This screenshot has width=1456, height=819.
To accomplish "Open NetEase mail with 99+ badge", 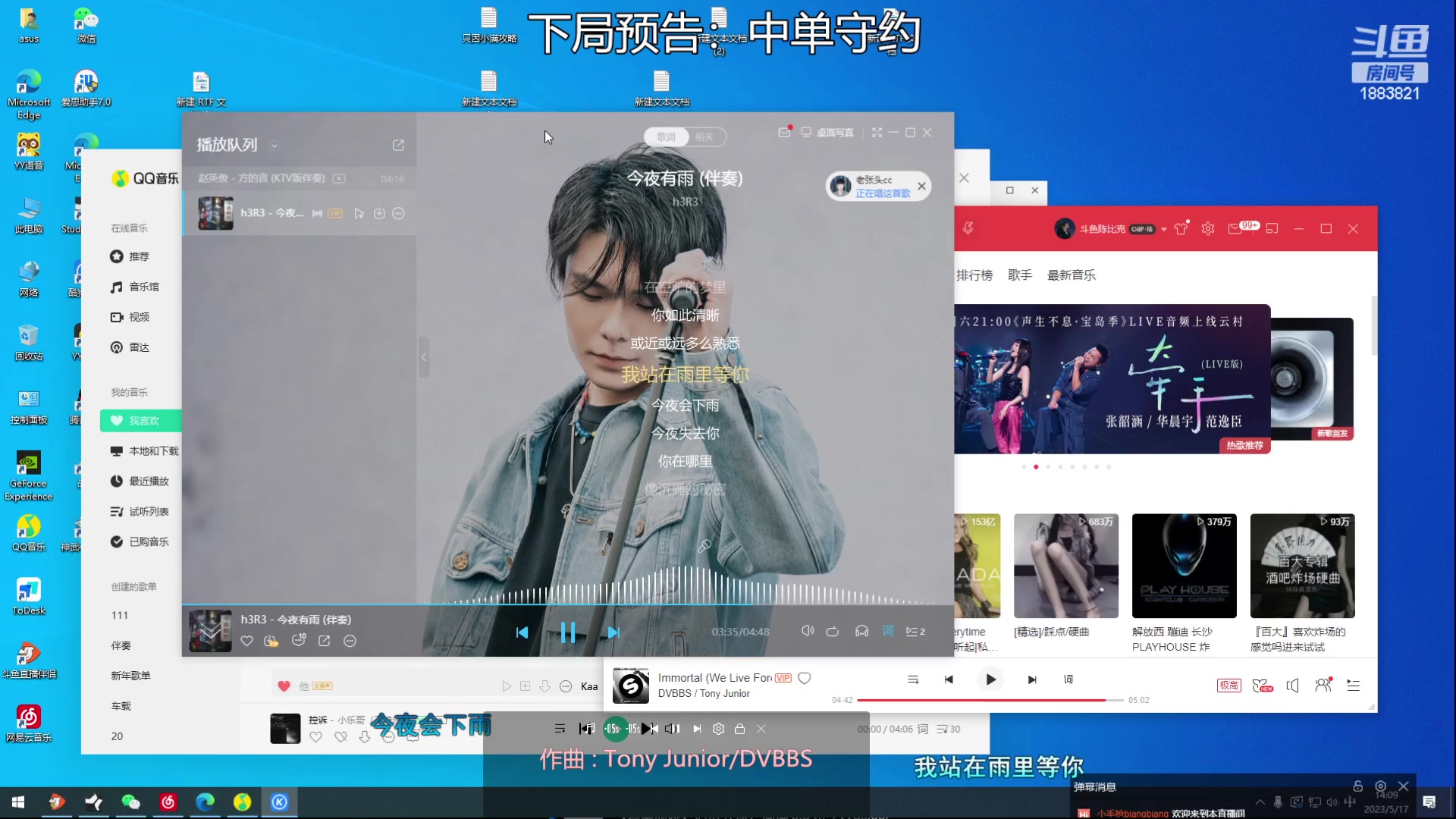I will point(1243,227).
